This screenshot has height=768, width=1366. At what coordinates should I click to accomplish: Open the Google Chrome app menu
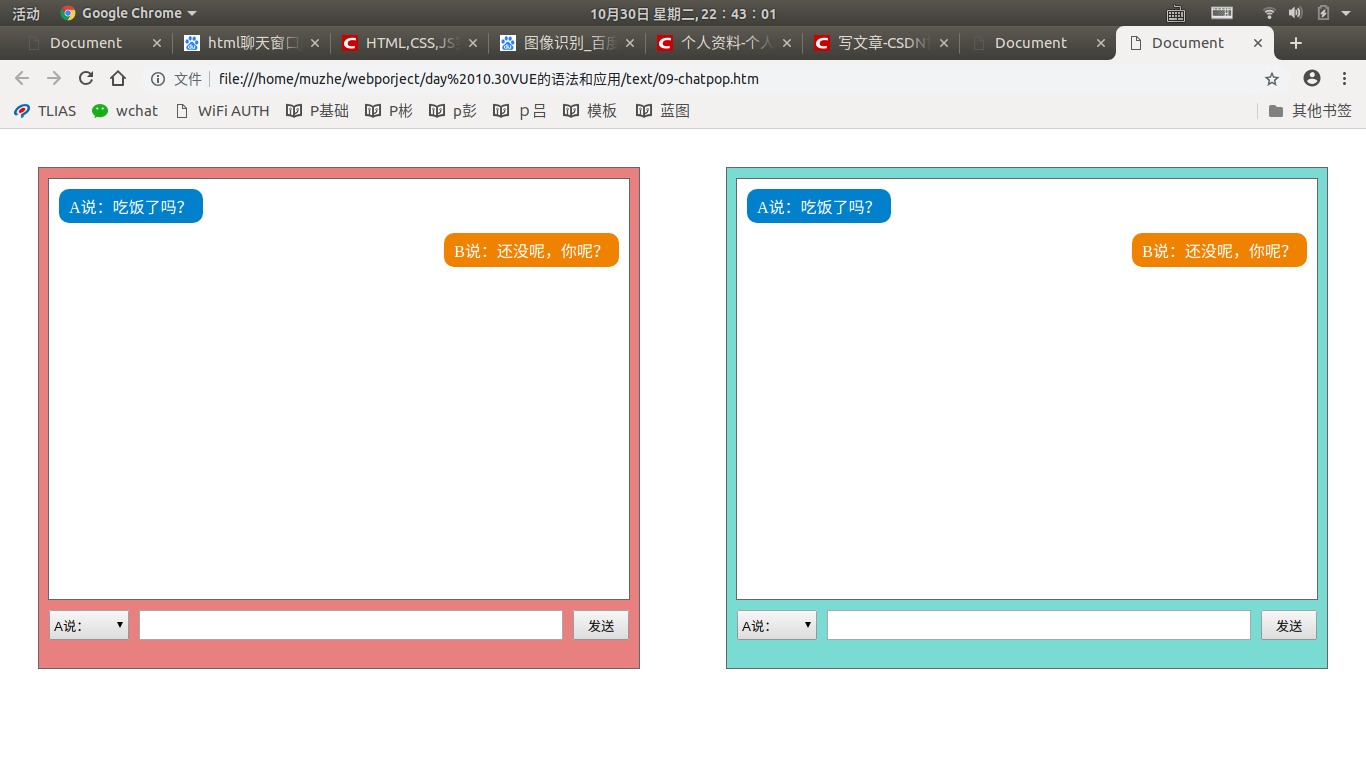tap(128, 13)
